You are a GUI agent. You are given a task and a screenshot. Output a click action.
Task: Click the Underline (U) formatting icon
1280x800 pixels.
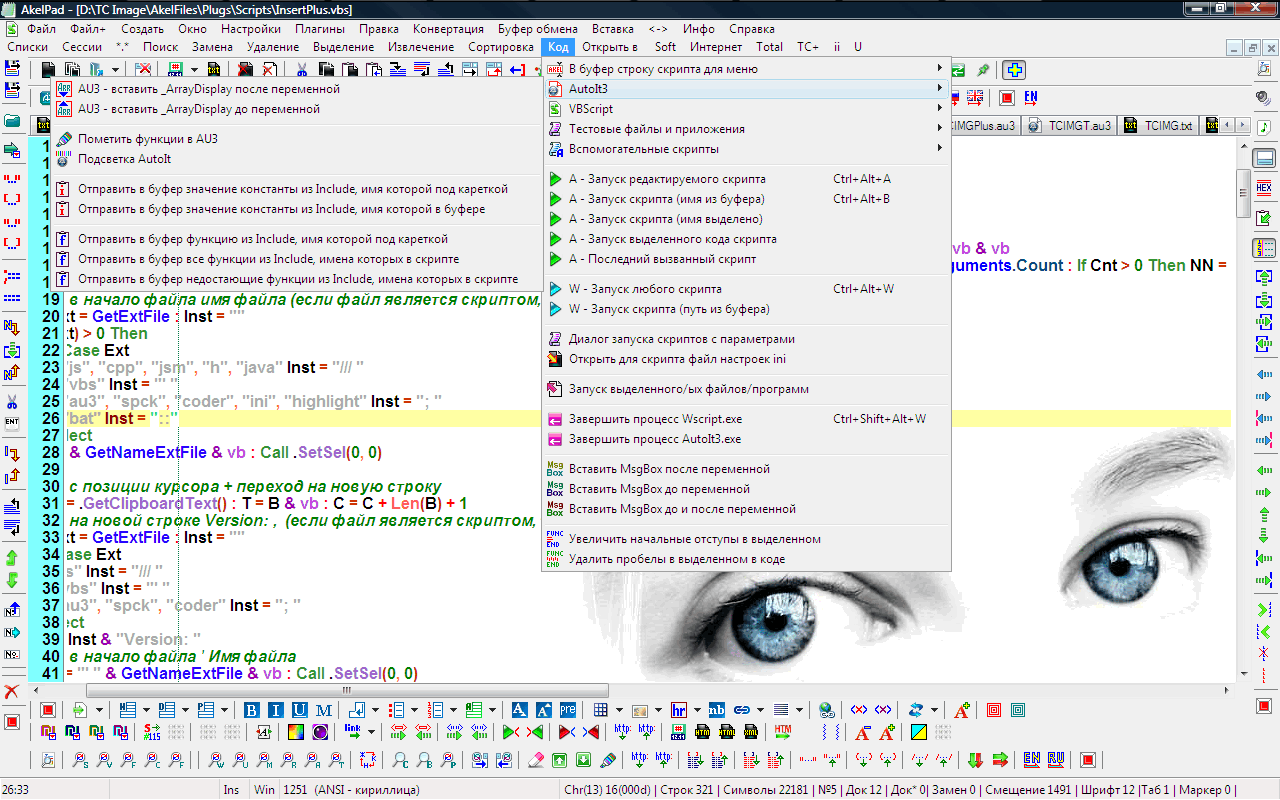[x=300, y=710]
